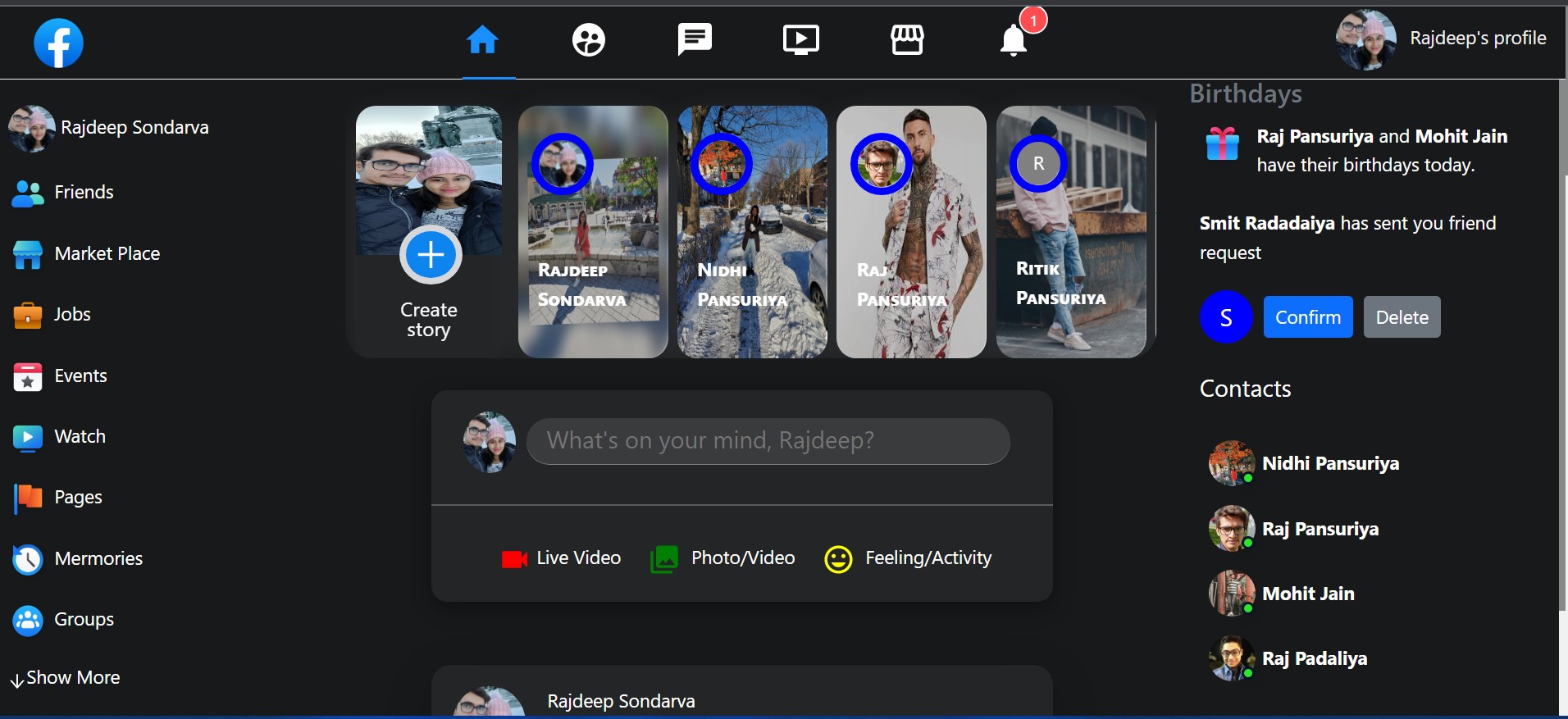Click the Create story plus icon
The width and height of the screenshot is (1568, 719).
431,255
